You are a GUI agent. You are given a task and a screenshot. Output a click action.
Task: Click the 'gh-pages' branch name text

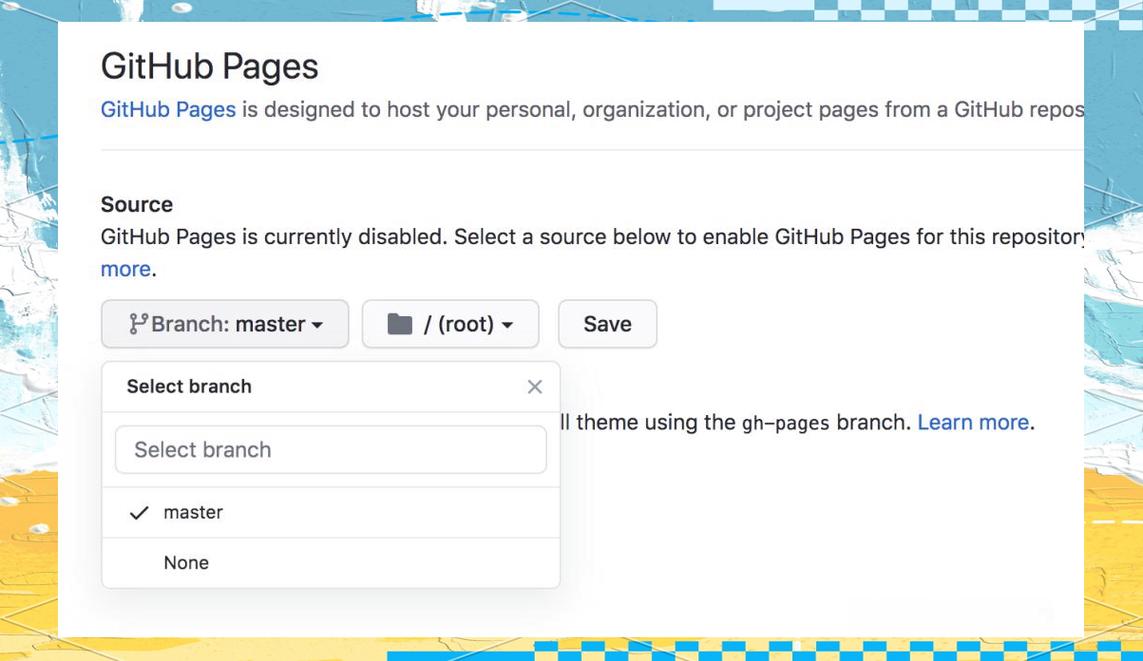coord(786,423)
